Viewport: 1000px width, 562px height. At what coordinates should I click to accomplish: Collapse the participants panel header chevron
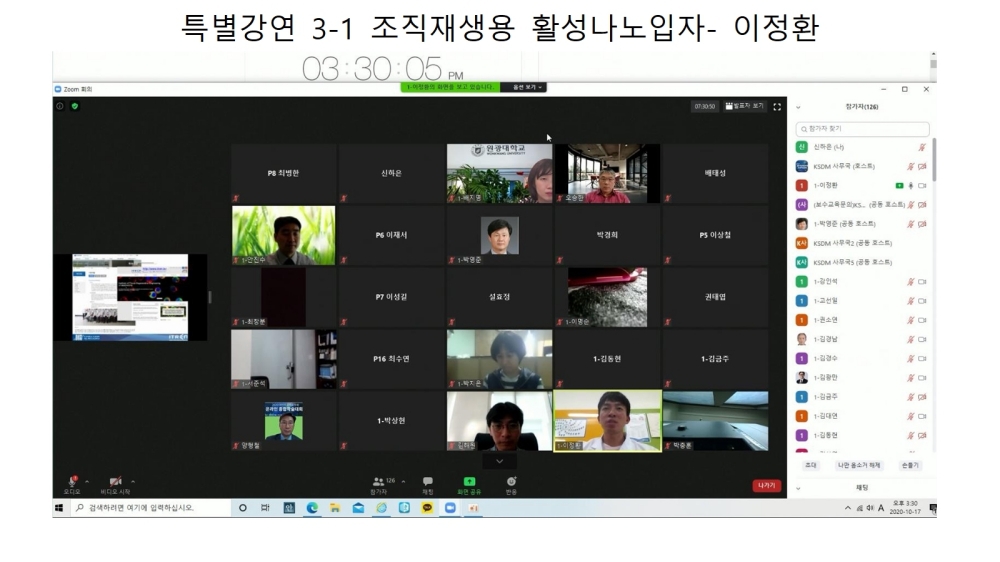[798, 106]
